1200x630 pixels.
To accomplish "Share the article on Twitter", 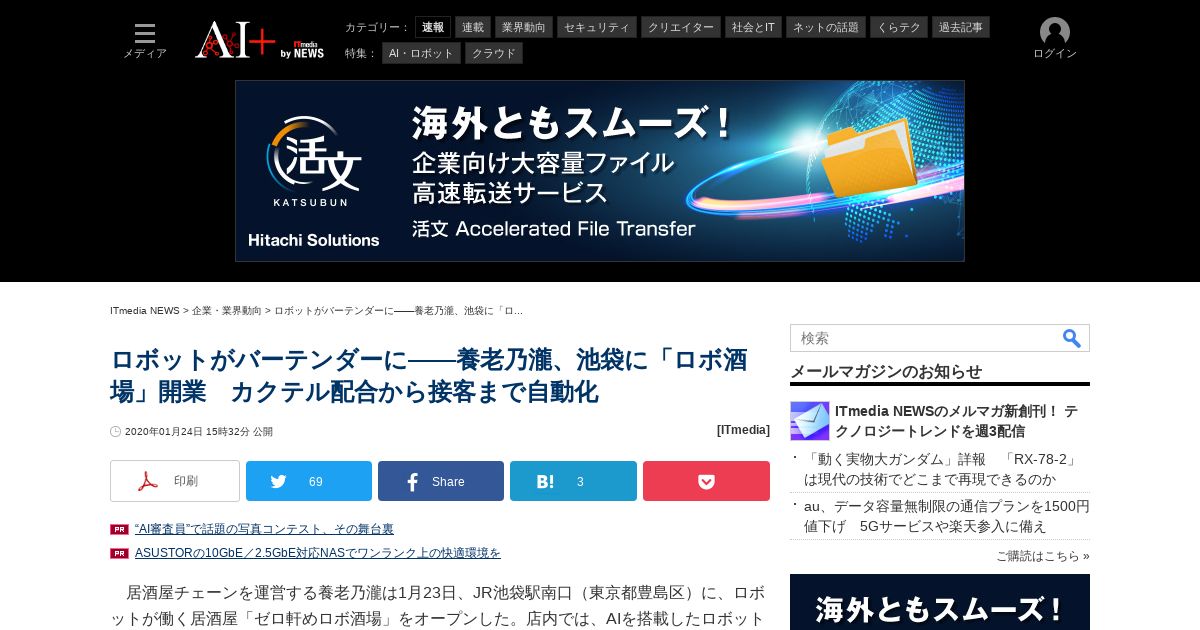I will point(309,481).
